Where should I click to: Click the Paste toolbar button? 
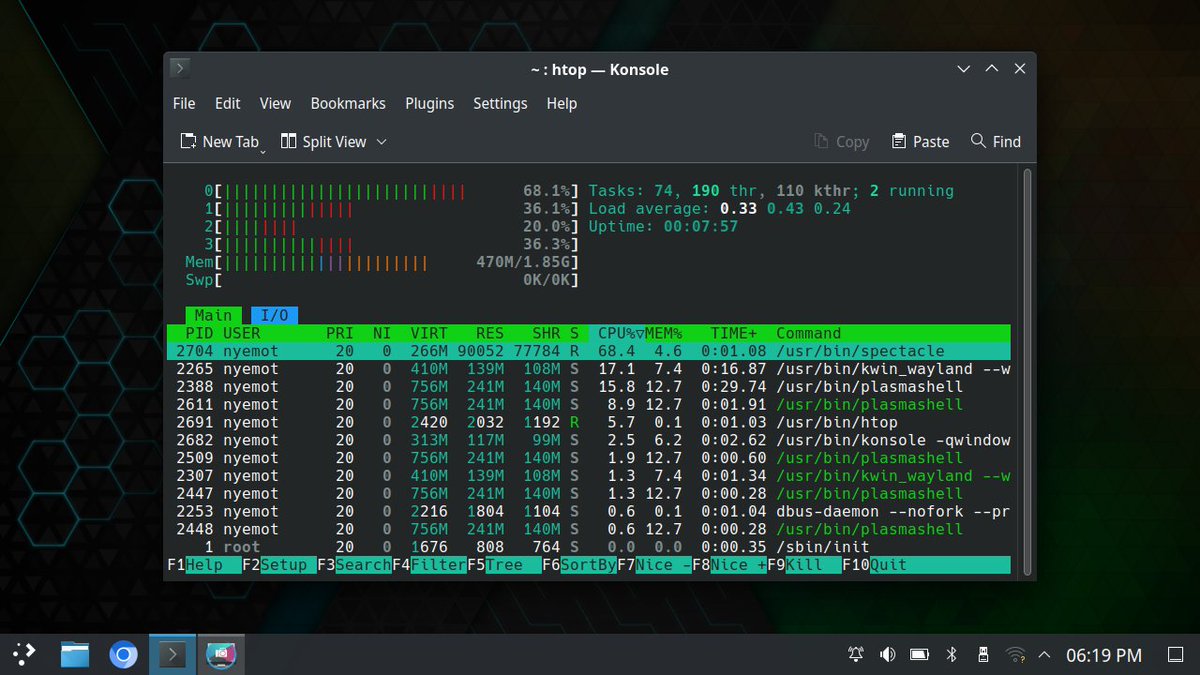pyautogui.click(x=920, y=142)
